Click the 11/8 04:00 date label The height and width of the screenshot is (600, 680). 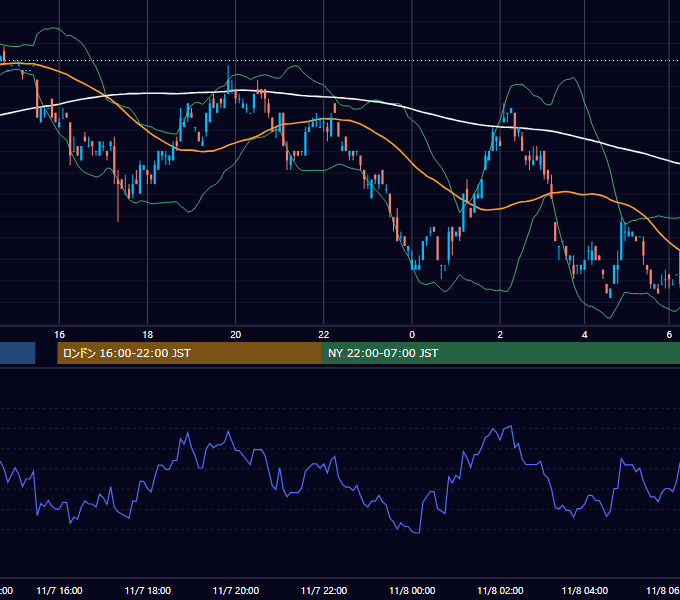tap(585, 590)
